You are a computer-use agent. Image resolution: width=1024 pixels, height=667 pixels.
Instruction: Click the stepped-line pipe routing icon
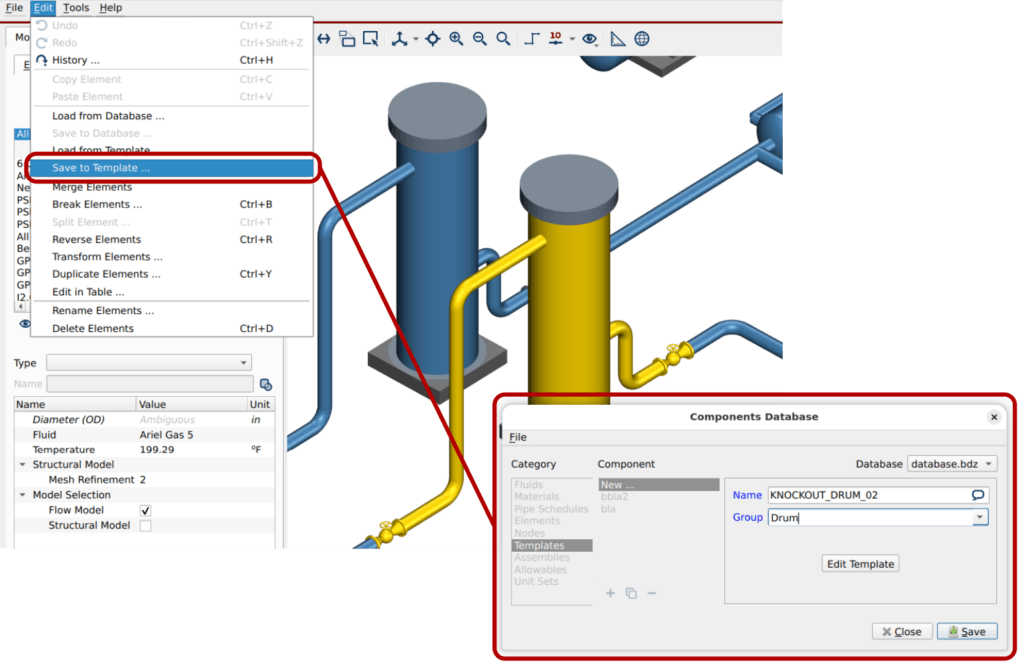(x=532, y=39)
